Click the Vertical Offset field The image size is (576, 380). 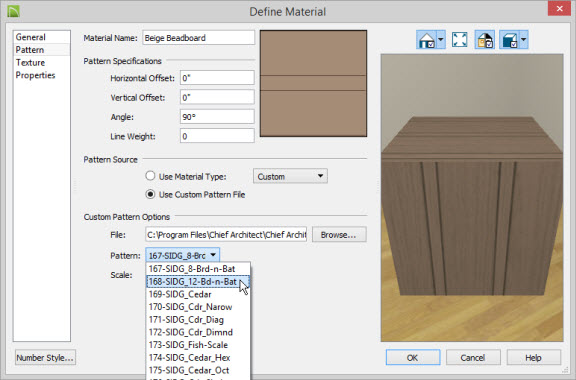click(217, 97)
